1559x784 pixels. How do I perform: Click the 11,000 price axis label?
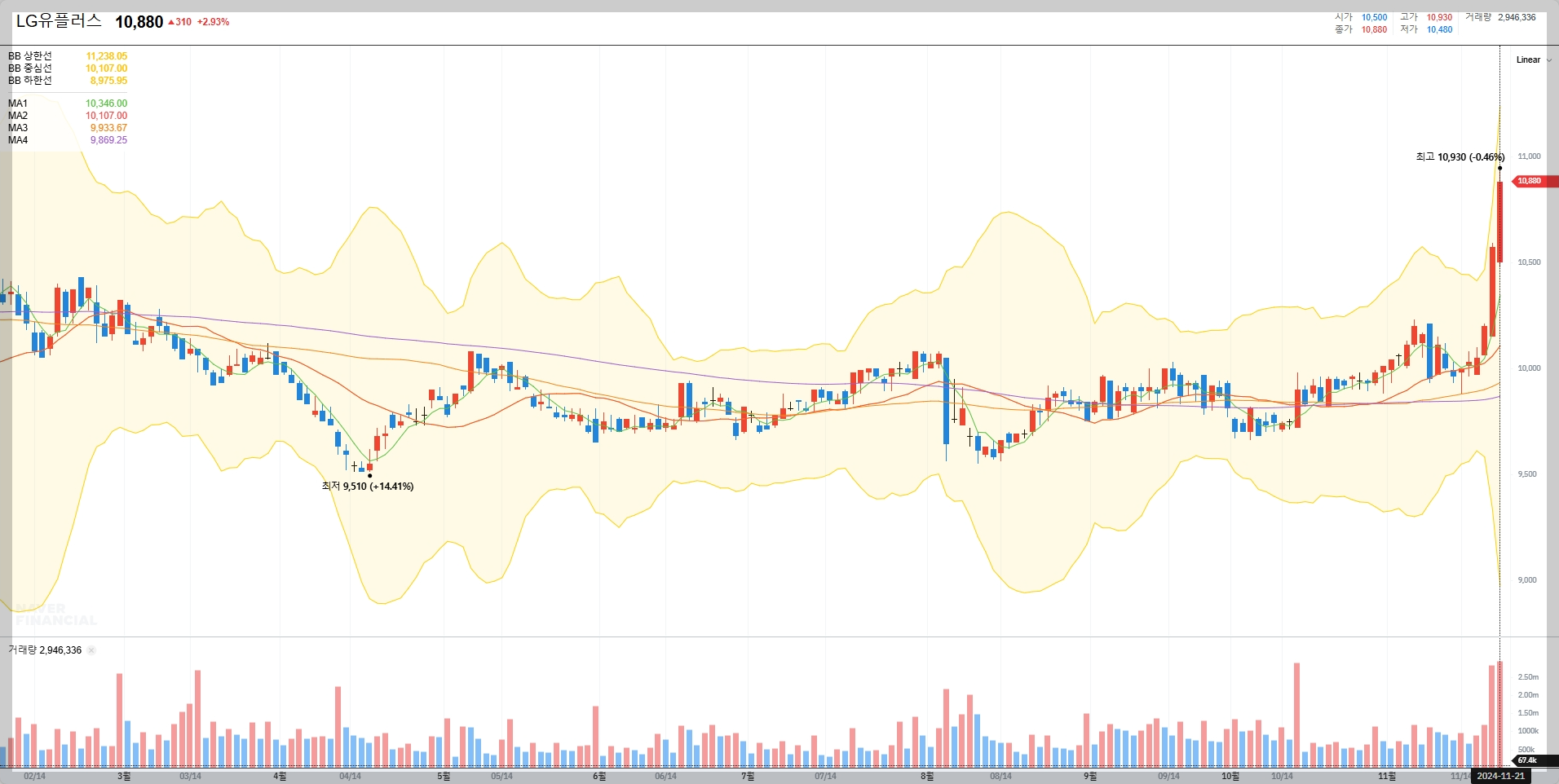(1529, 156)
